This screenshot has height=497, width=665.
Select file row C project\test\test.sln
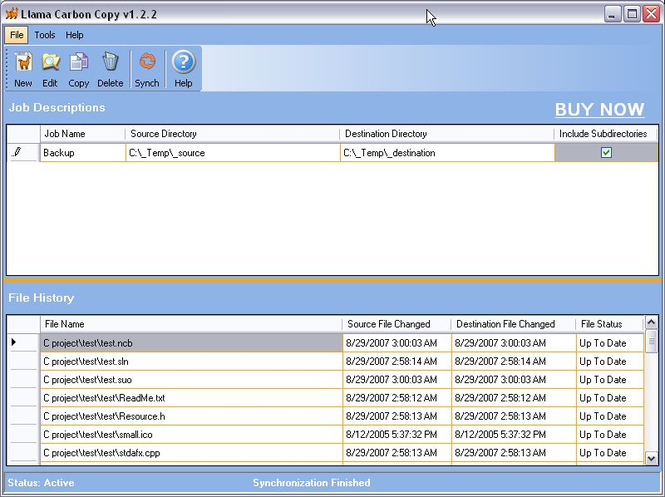tap(192, 361)
